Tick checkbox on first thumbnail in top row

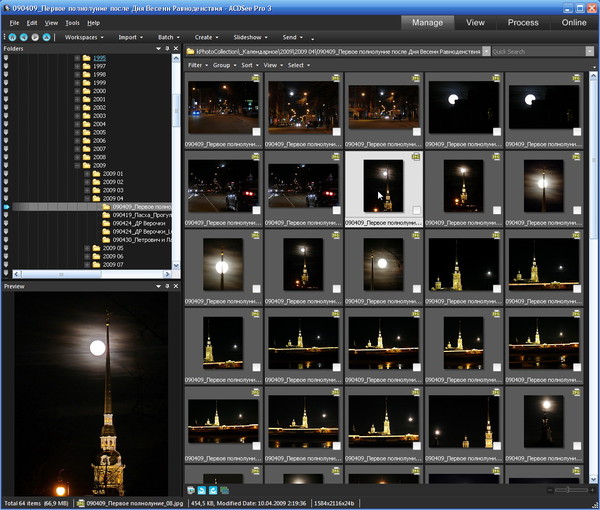256,132
